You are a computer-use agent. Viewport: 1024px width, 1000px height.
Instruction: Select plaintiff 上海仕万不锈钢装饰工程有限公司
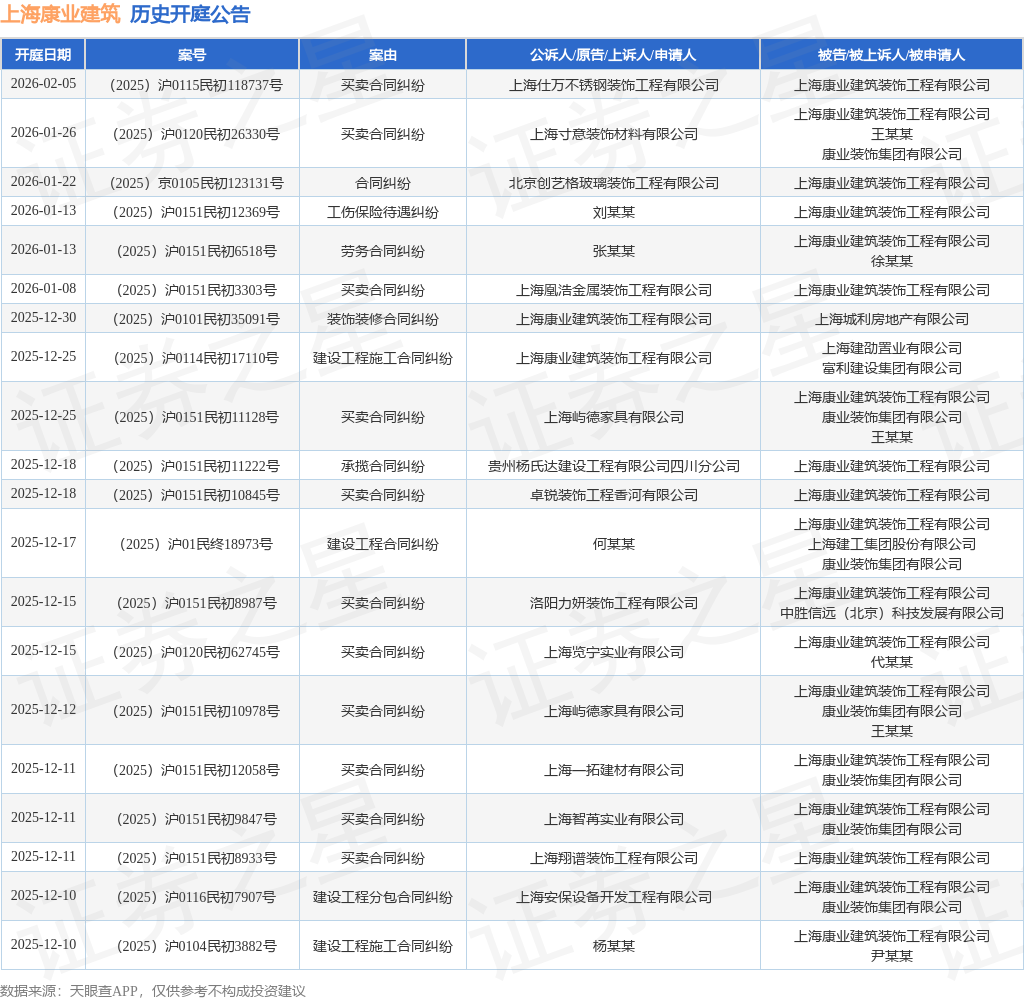[x=614, y=86]
